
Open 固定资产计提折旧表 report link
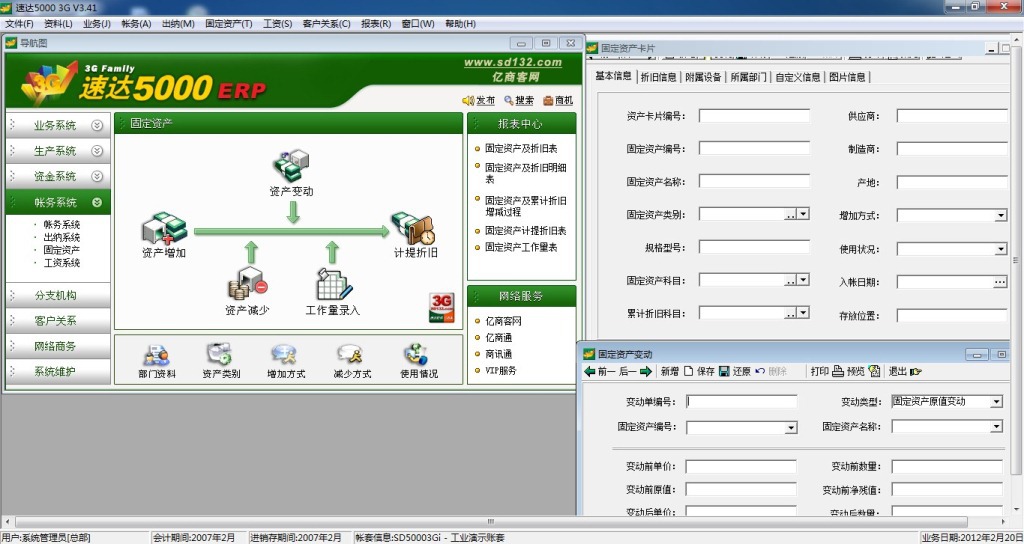click(525, 231)
